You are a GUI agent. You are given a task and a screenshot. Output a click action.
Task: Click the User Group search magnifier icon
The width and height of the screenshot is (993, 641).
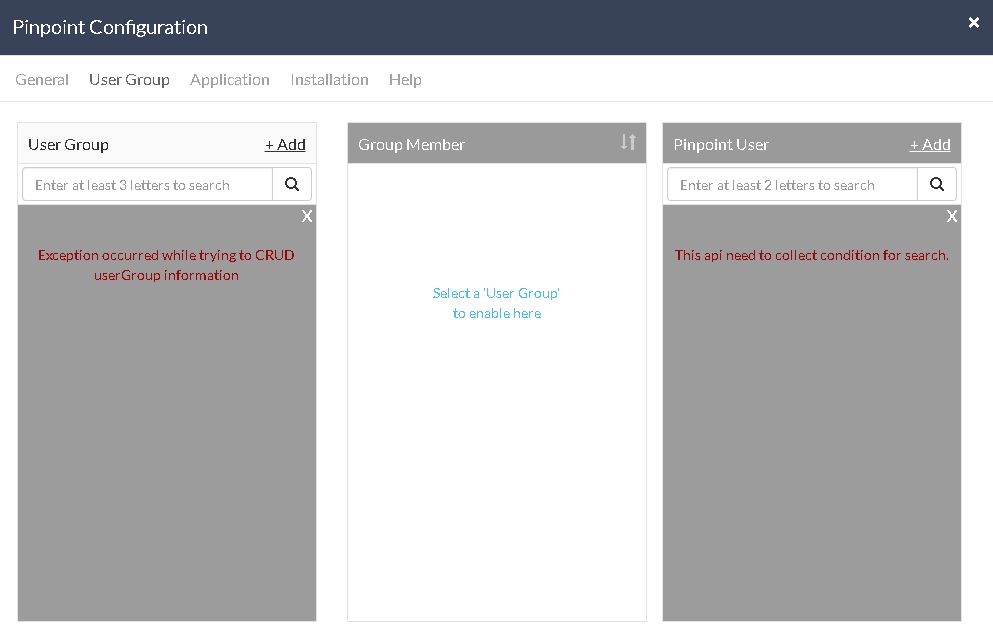click(292, 184)
